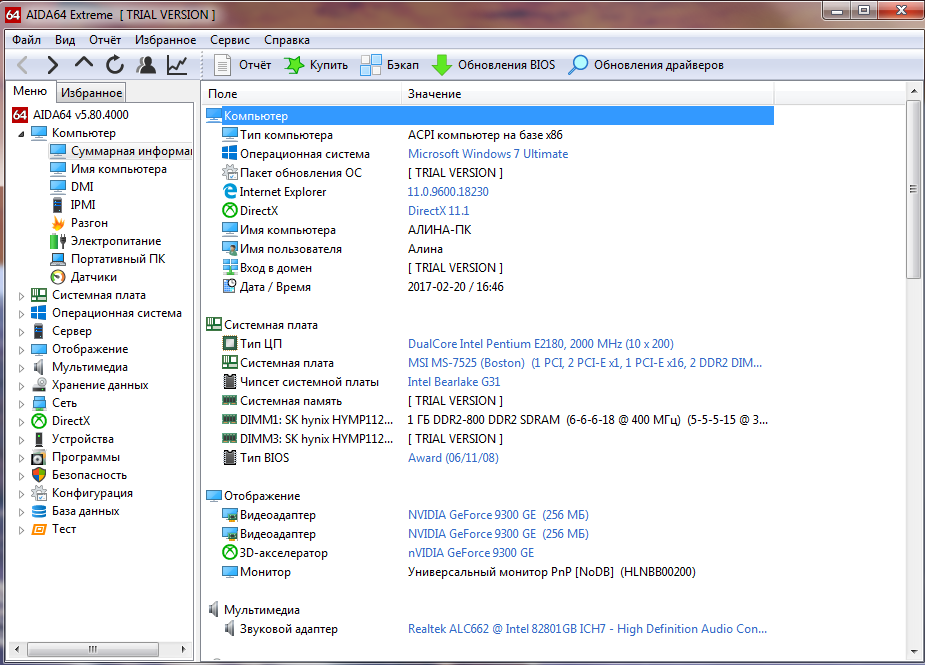Open the user profile icon in toolbar
Screen dimensions: 925x665
click(146, 65)
